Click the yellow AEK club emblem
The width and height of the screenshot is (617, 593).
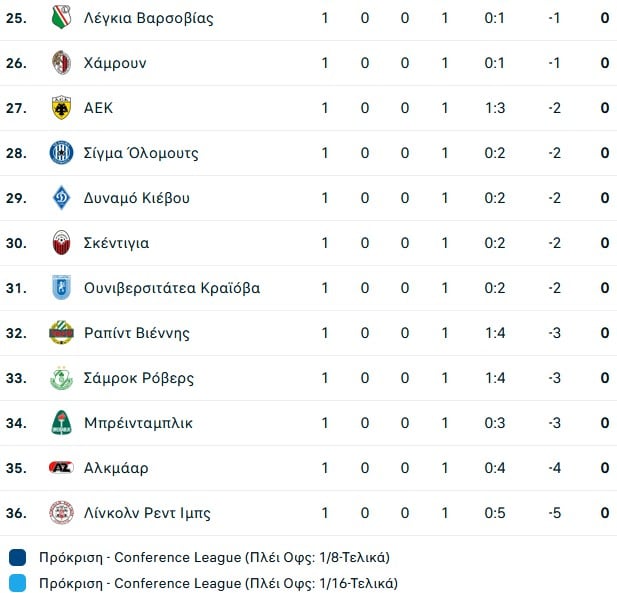point(62,108)
